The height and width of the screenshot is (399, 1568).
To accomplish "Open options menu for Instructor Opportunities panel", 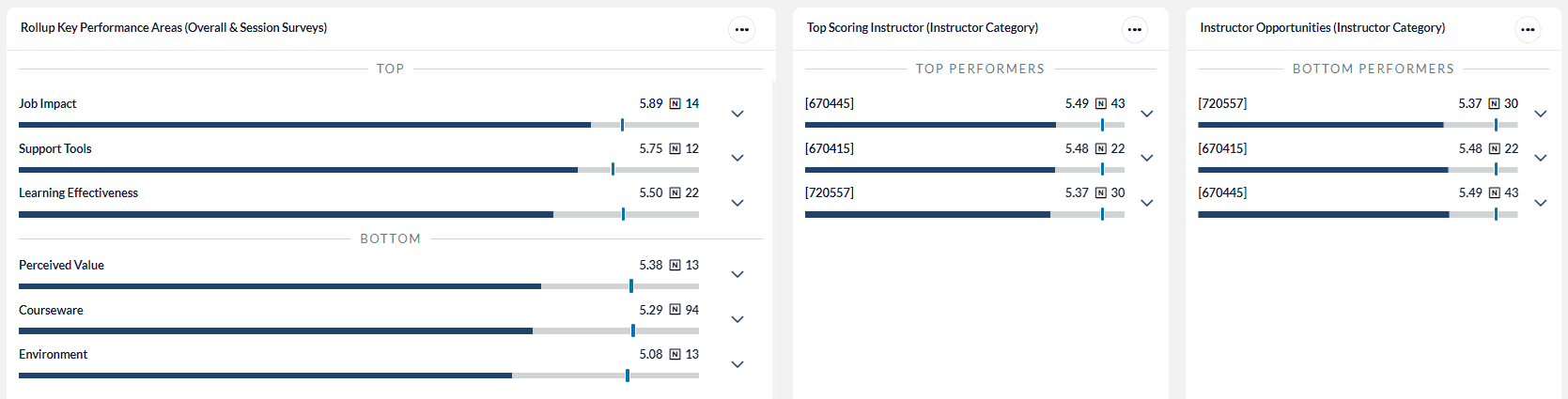I will point(1528,29).
